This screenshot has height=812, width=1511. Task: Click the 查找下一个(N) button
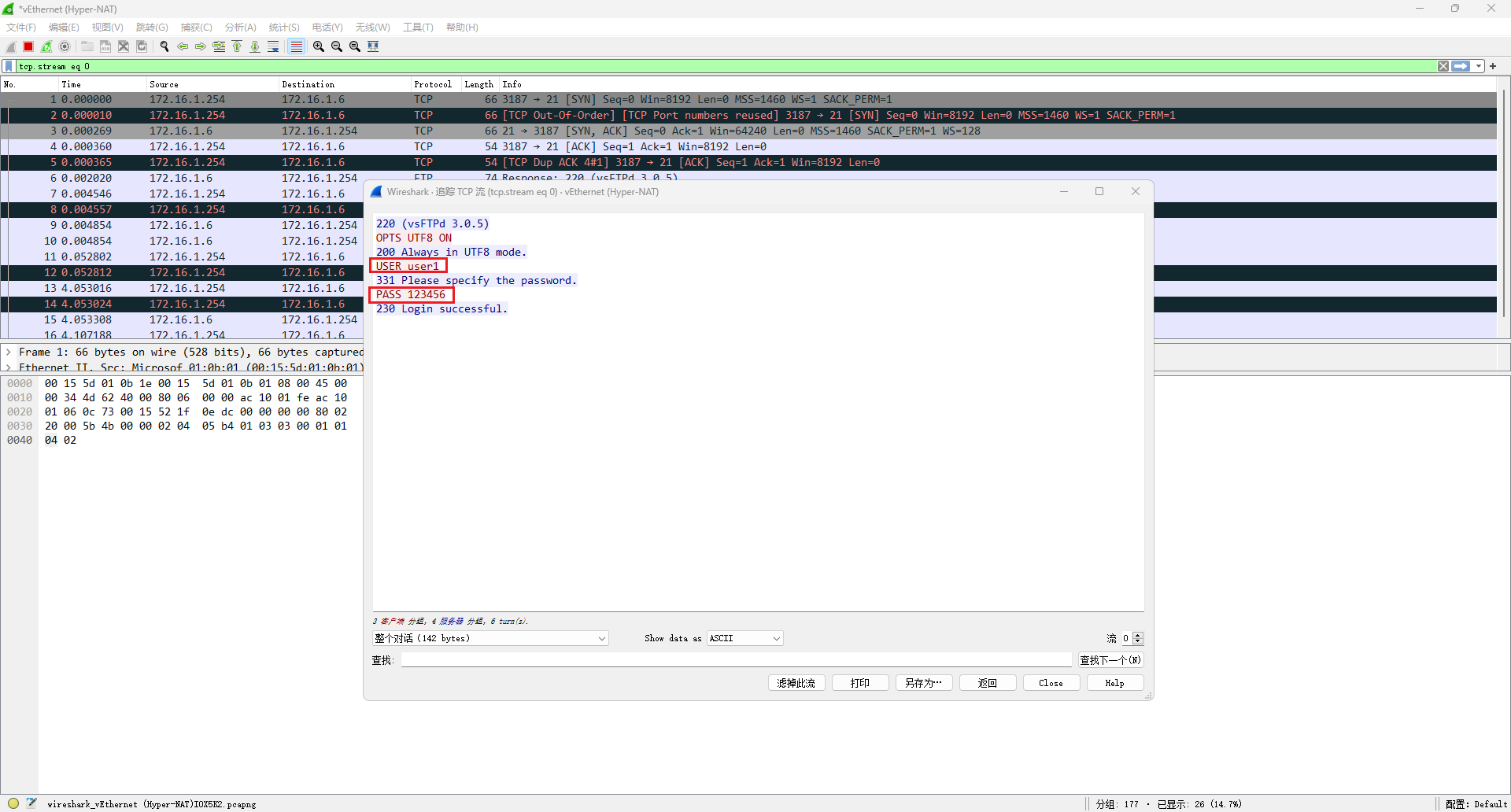tap(1110, 660)
